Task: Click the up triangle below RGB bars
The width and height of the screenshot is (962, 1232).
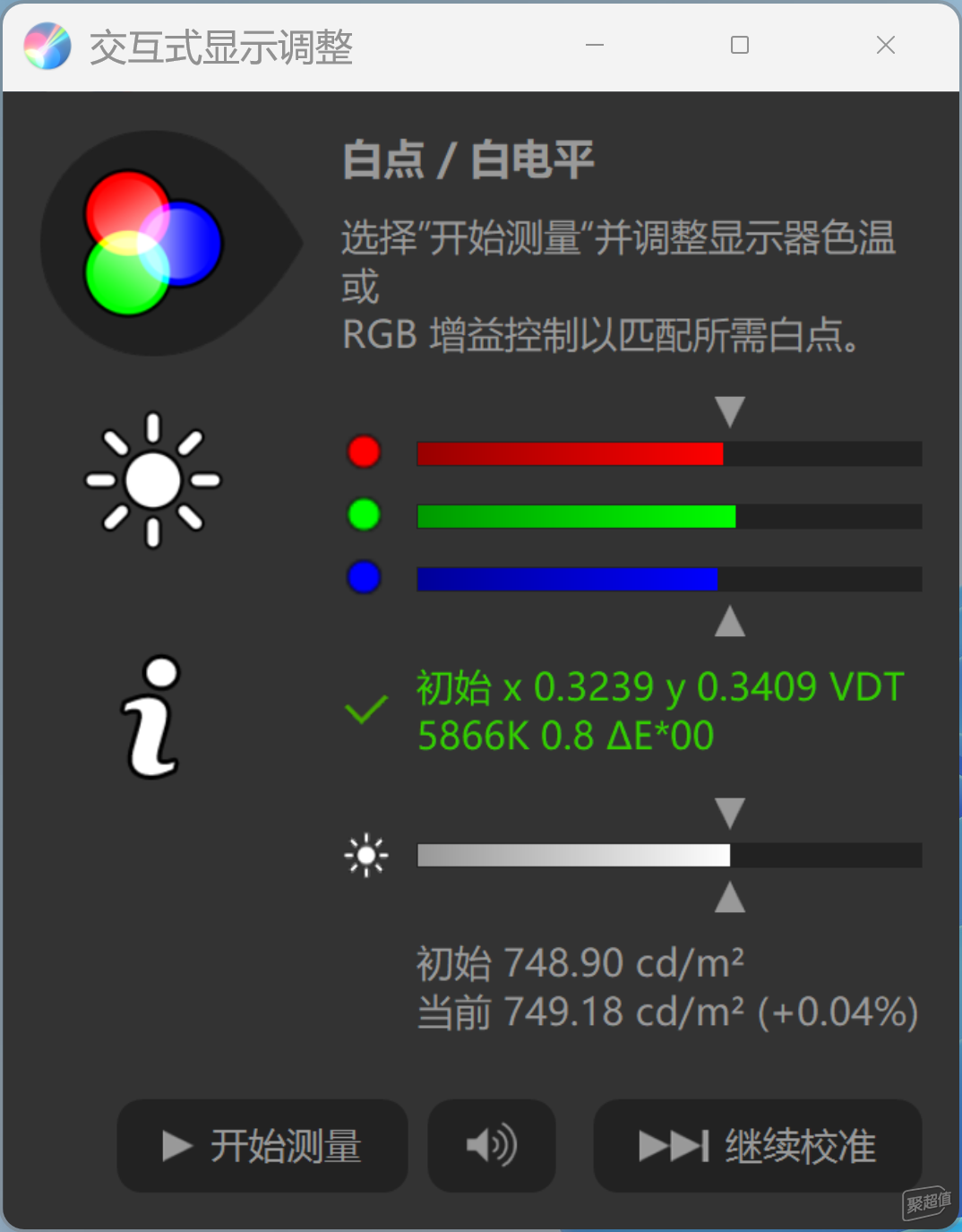Action: click(730, 621)
